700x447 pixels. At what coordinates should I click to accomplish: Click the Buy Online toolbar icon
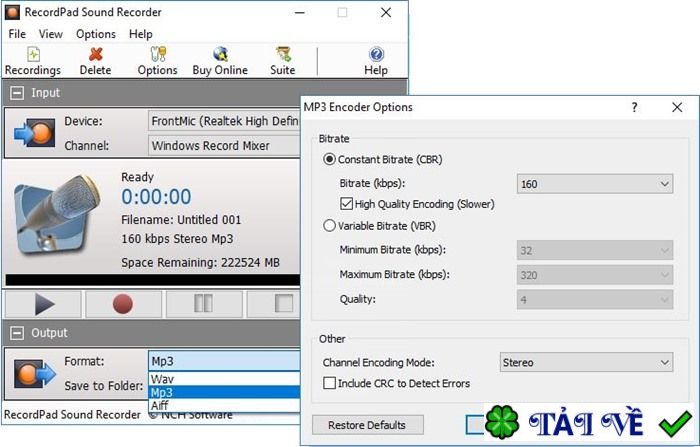coord(220,61)
